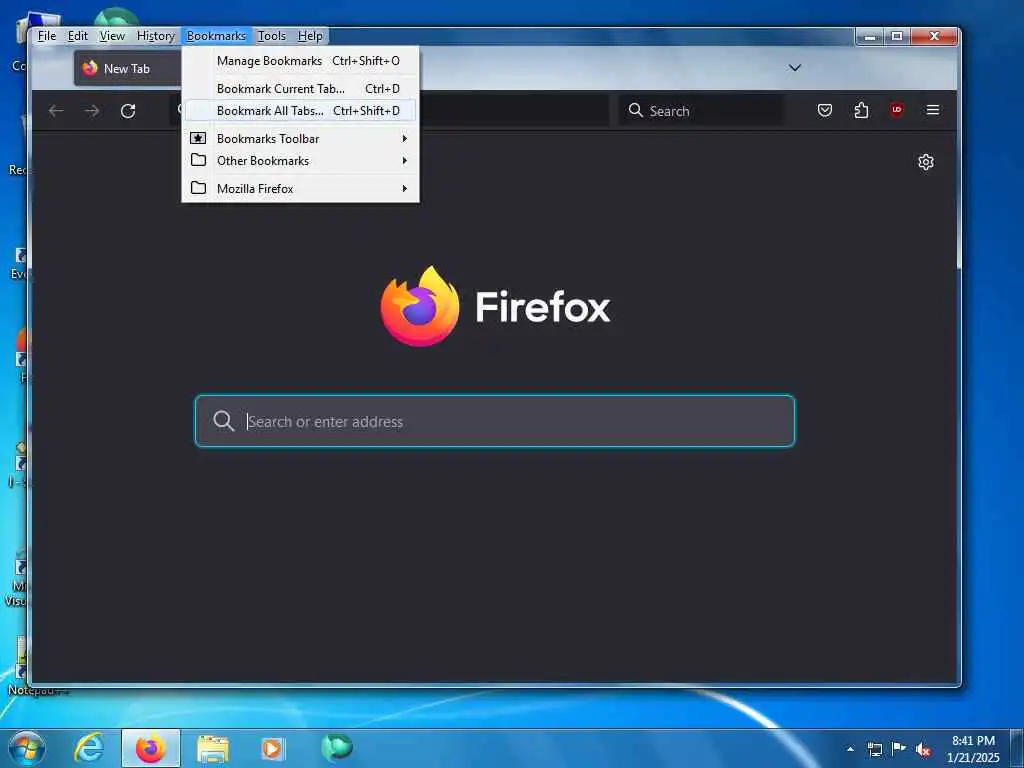Click the reload page icon

coord(128,111)
